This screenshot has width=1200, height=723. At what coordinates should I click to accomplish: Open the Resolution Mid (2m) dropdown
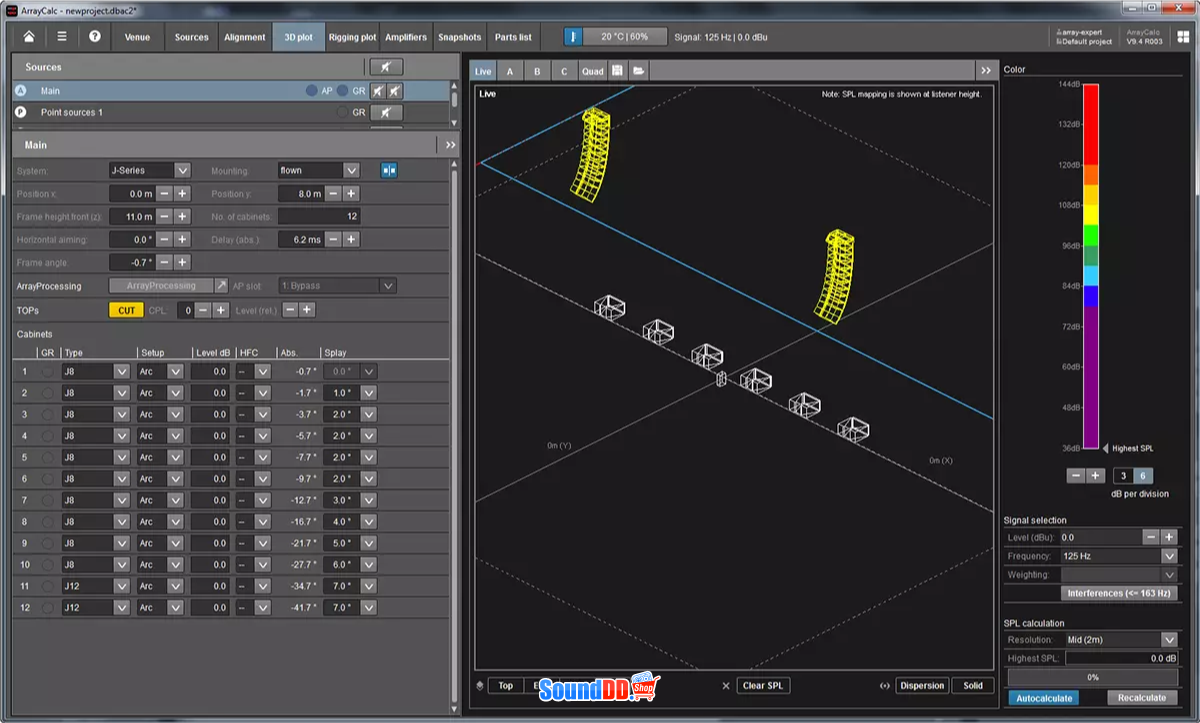coord(1169,640)
